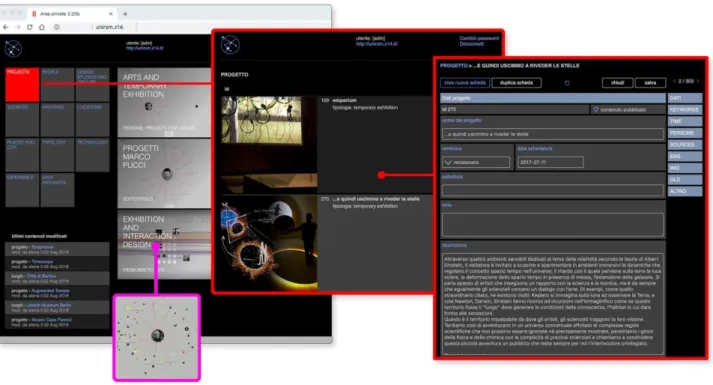Click project 275 title in the list

pos(376,199)
